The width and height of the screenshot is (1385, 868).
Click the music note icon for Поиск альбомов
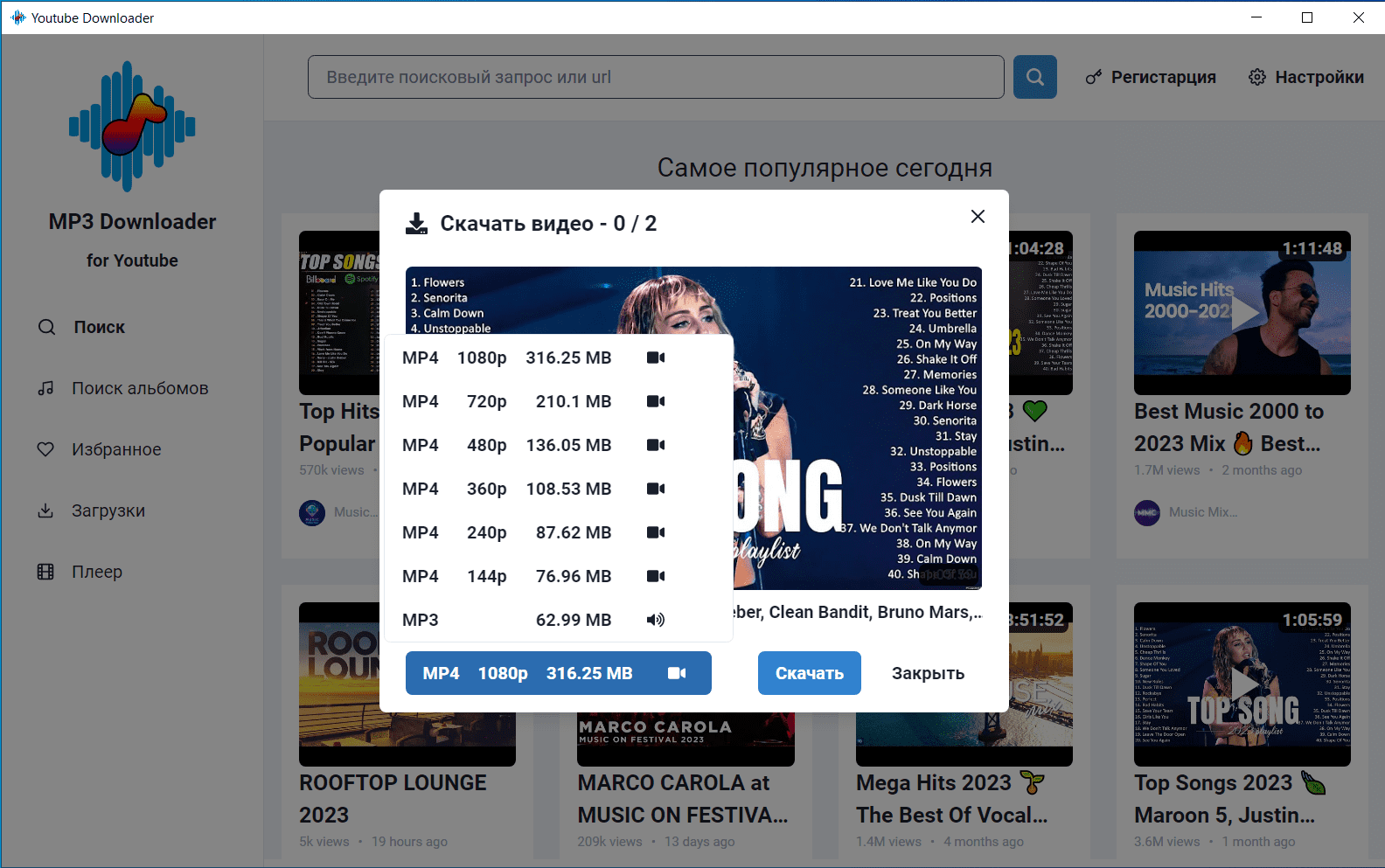[46, 388]
